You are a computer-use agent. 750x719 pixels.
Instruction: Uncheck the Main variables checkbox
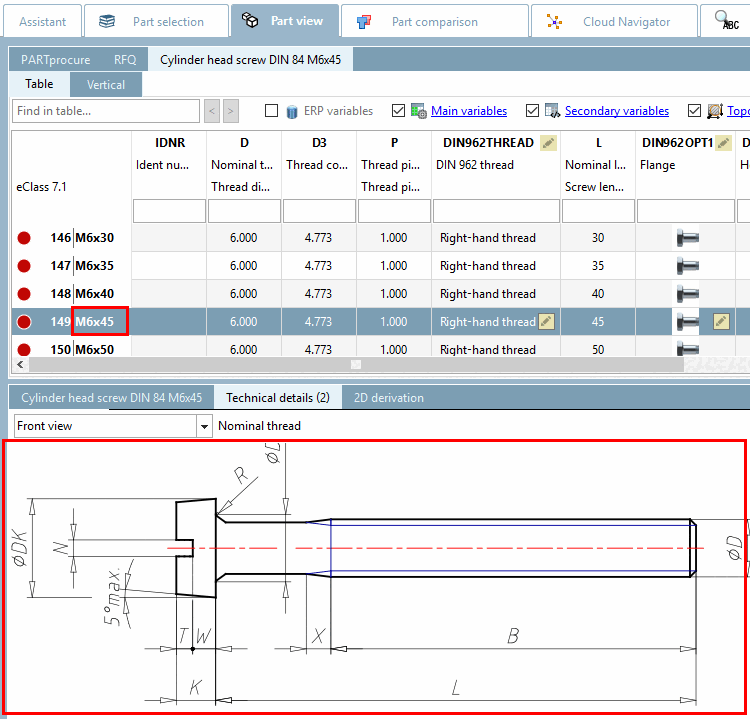399,111
